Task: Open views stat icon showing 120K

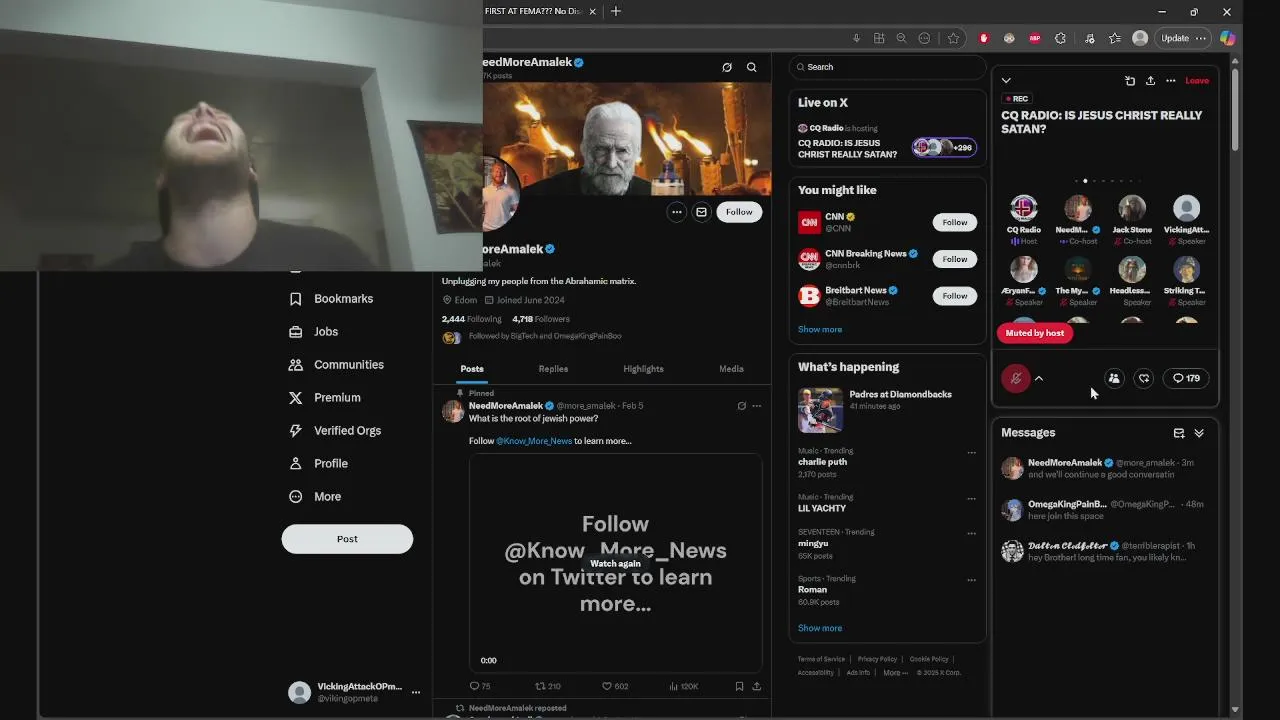Action: tap(683, 686)
